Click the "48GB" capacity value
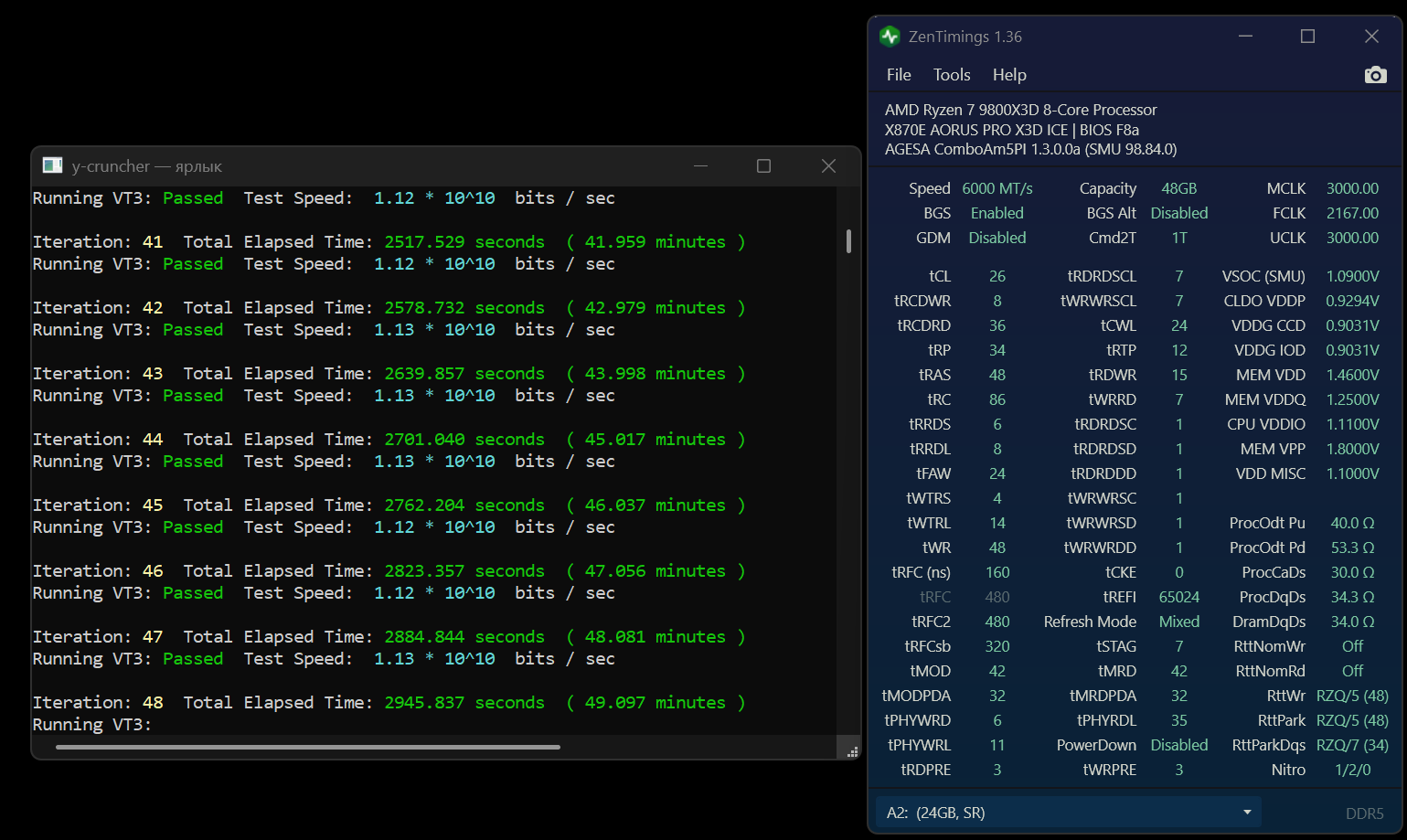Screen dimensions: 1407x840 [1179, 188]
